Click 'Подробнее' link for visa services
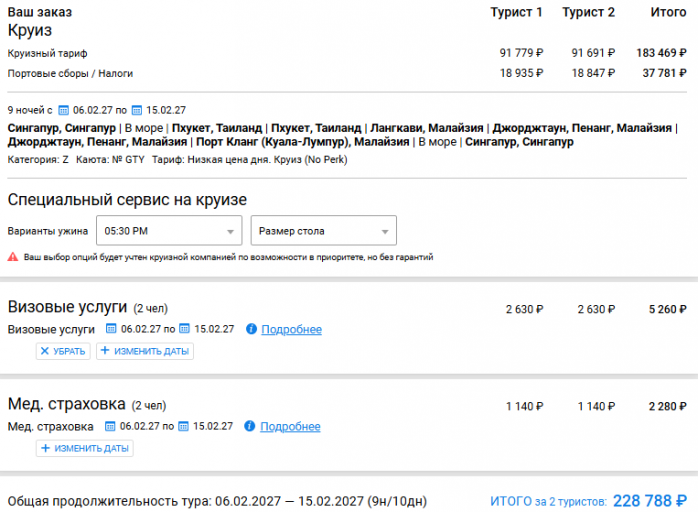The width and height of the screenshot is (698, 512). click(292, 329)
